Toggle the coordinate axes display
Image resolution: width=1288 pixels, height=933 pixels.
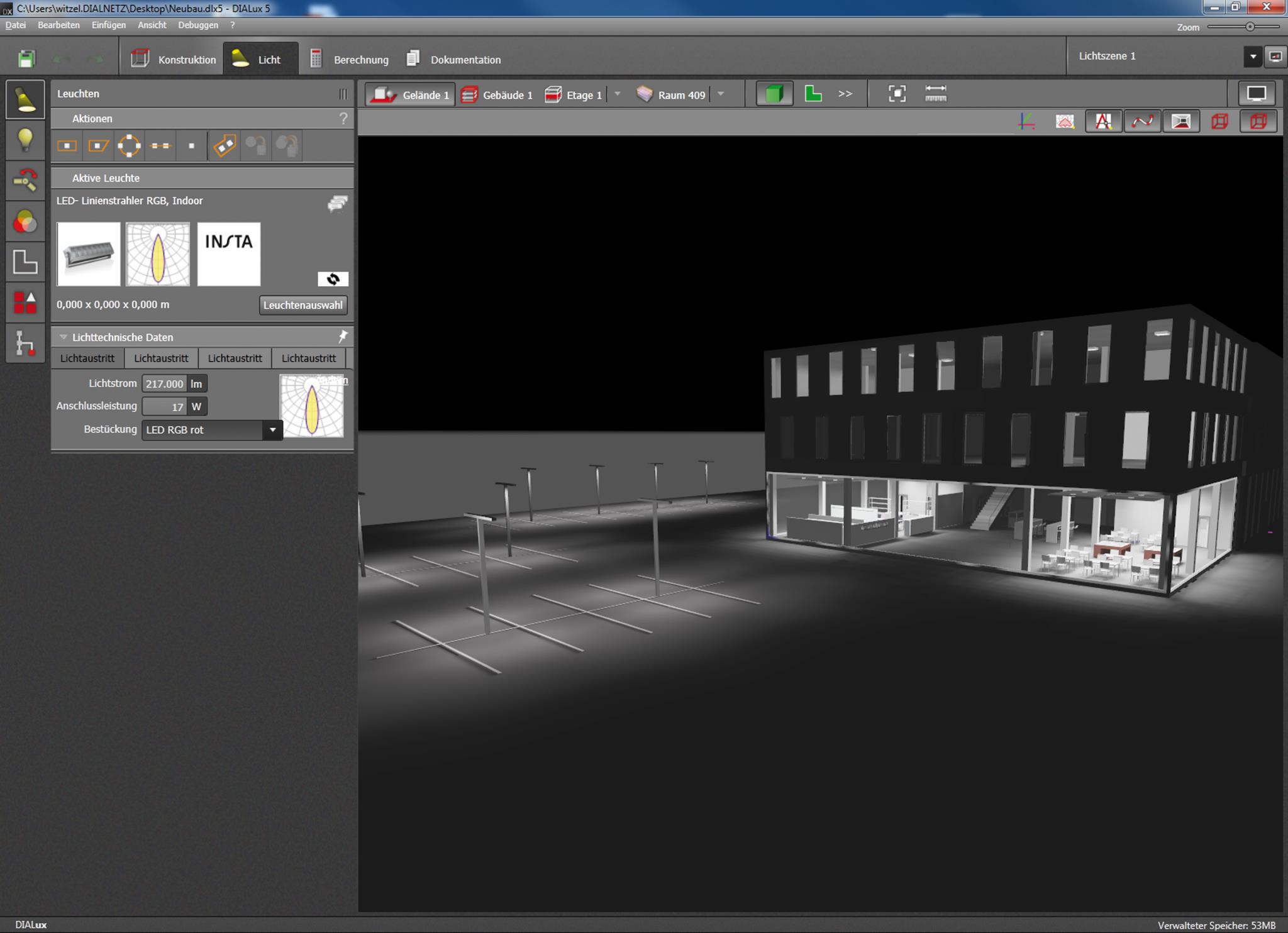coord(1026,121)
